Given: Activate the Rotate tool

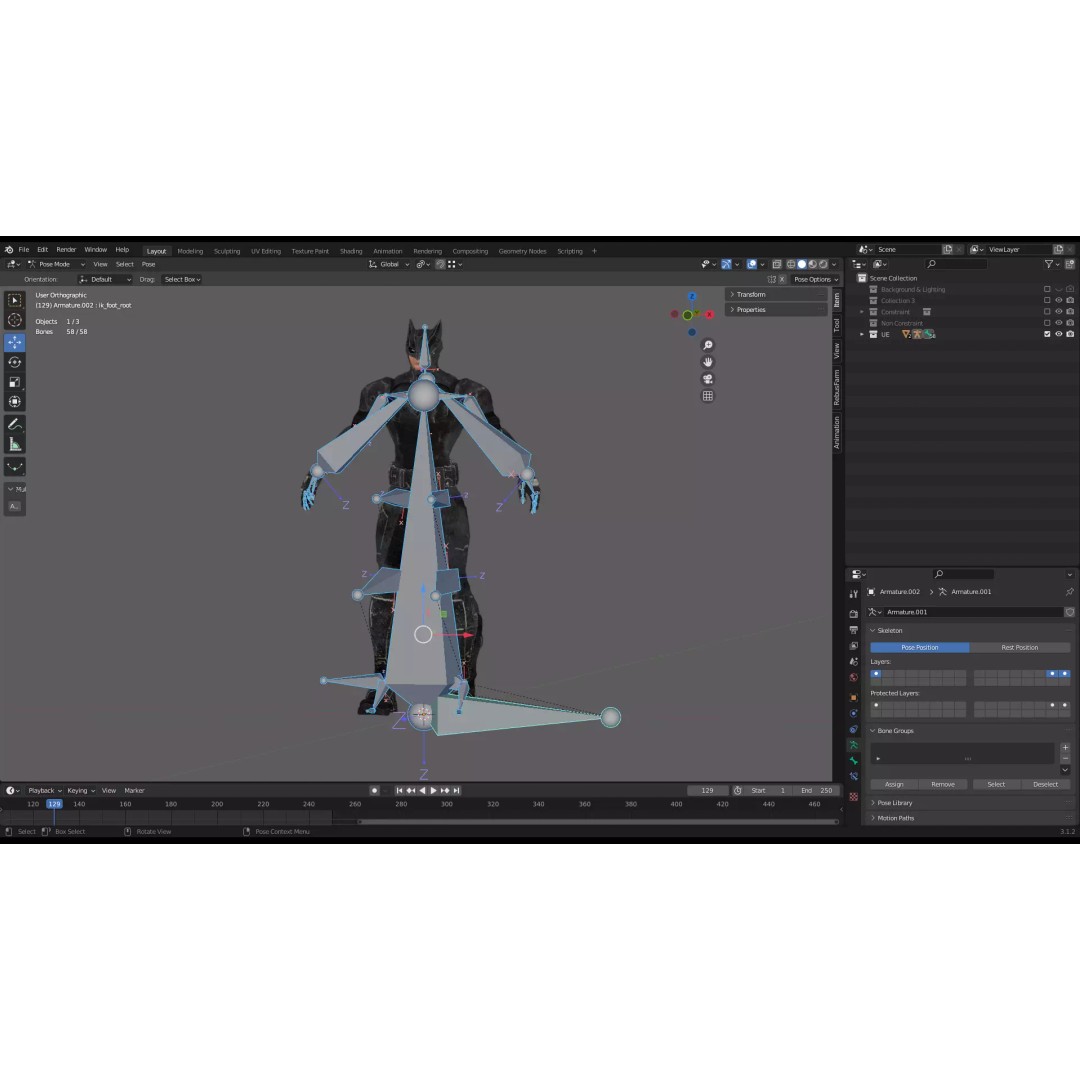Looking at the screenshot, I should tap(14, 362).
